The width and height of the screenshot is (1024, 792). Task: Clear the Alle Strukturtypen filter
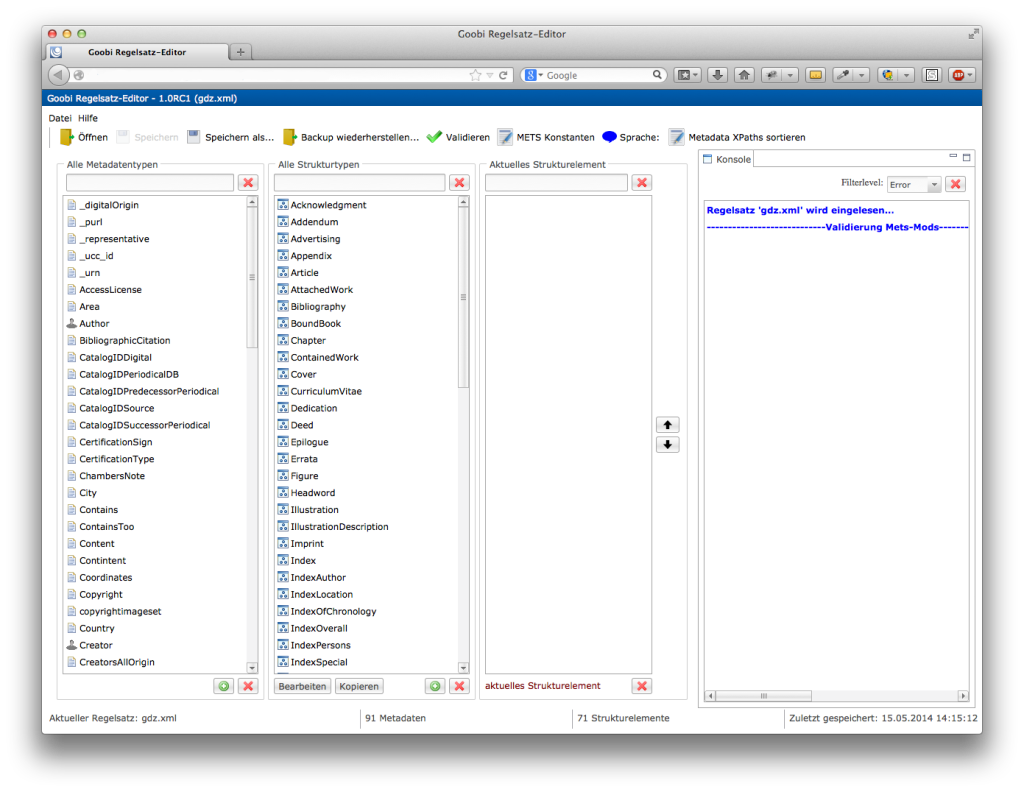pos(460,183)
